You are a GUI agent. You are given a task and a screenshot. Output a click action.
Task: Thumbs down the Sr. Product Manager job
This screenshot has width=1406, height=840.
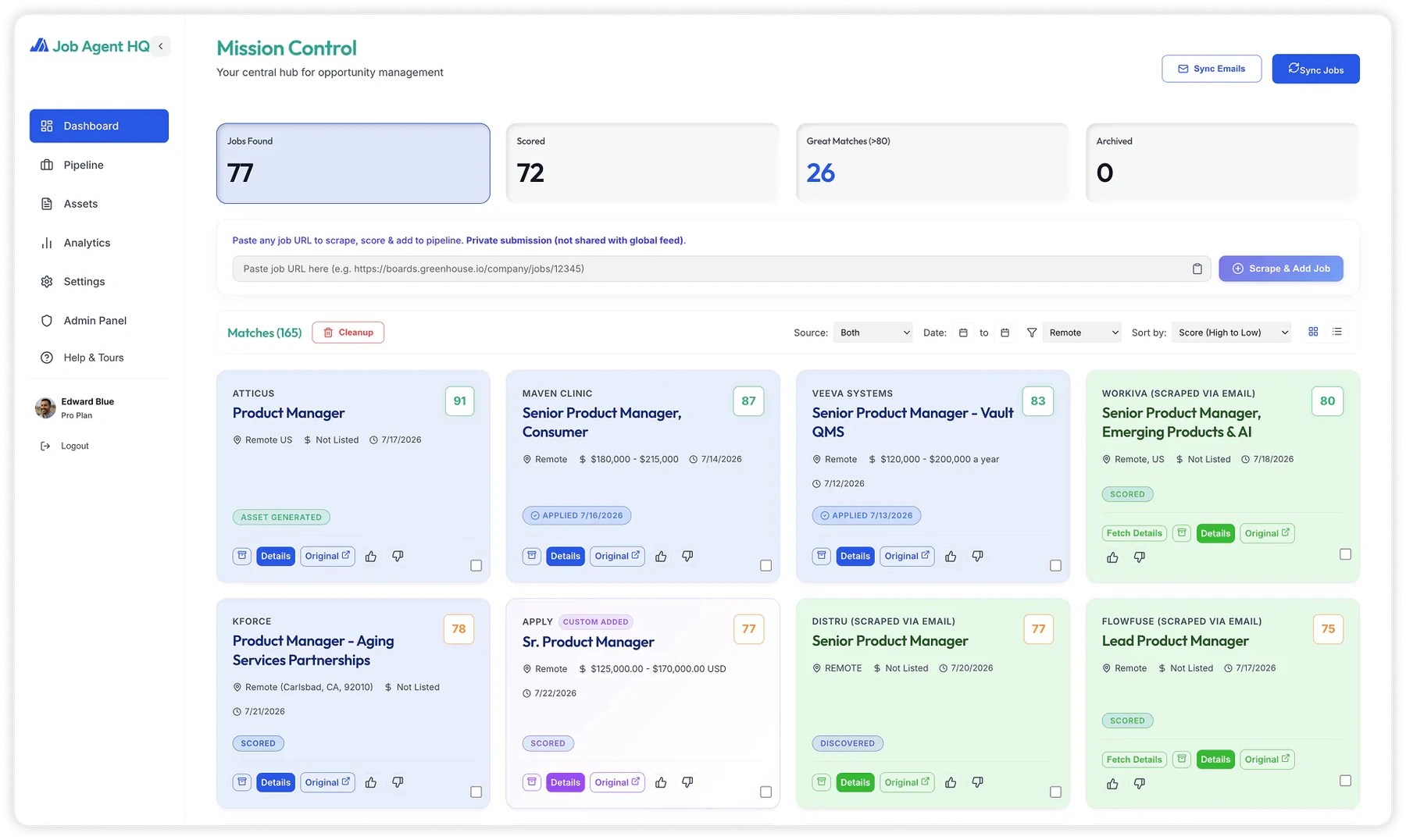(687, 782)
